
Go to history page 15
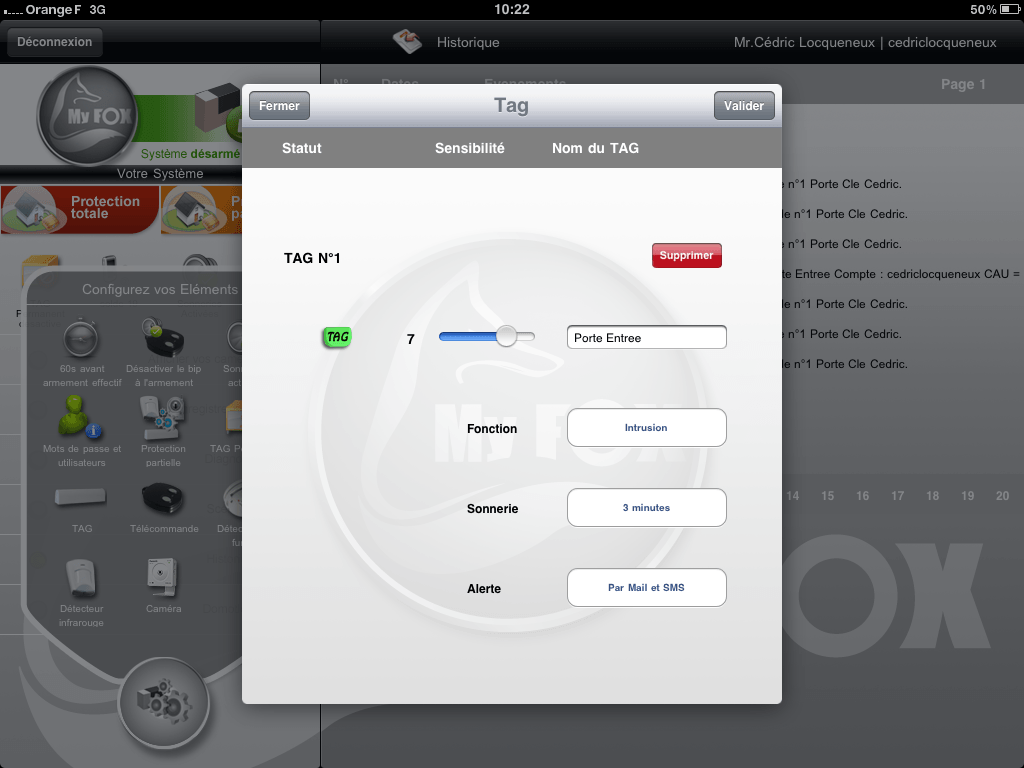pos(827,496)
